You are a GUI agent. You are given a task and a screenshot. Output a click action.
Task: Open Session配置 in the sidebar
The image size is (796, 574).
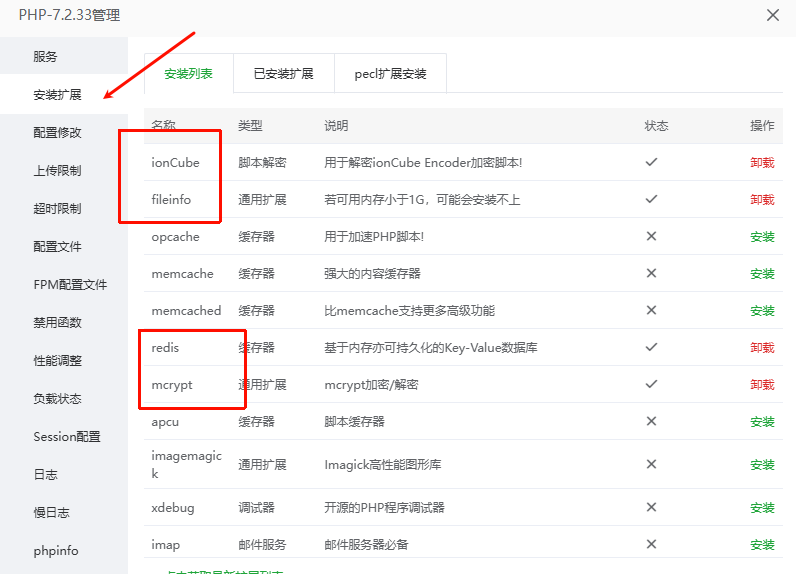click(67, 437)
